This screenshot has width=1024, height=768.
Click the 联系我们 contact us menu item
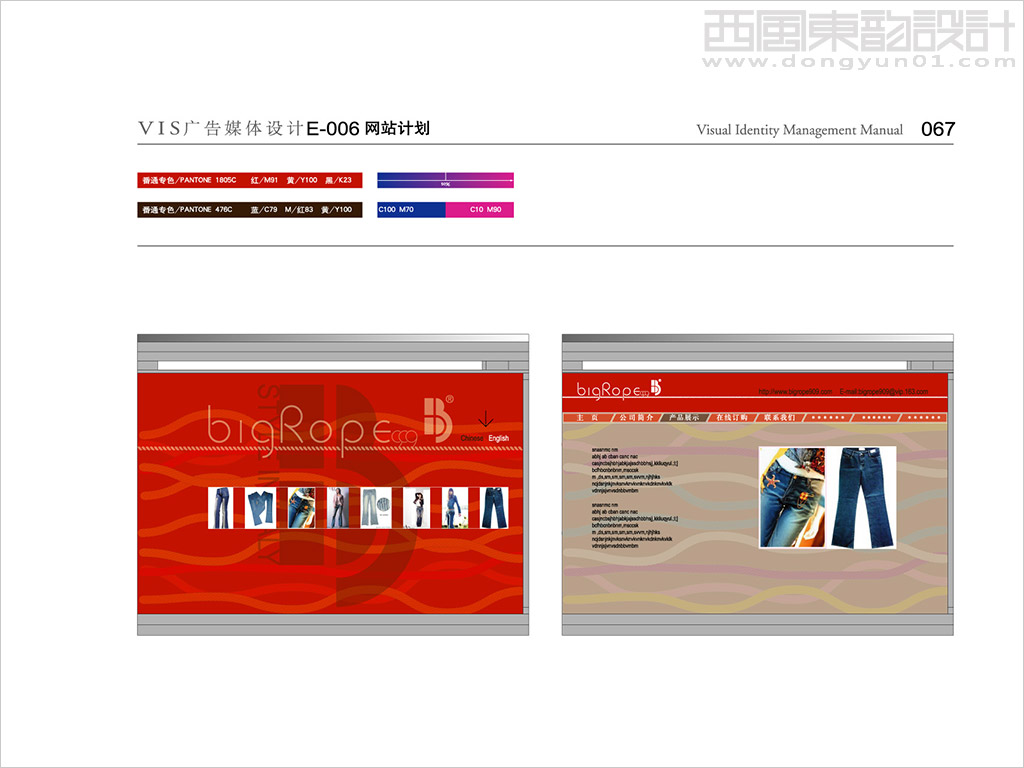(782, 417)
